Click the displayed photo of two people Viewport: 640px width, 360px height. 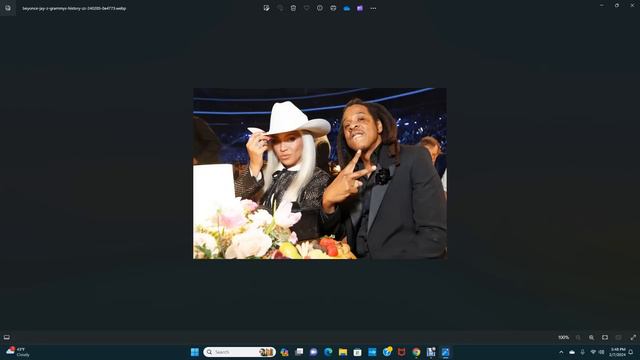click(x=320, y=173)
